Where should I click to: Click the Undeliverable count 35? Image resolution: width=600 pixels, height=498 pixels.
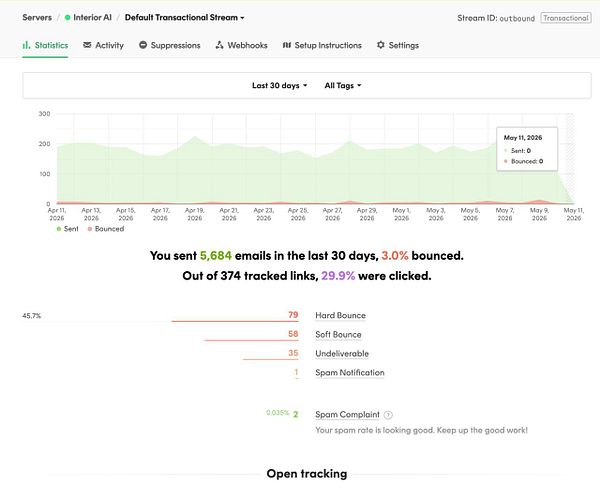(x=293, y=353)
